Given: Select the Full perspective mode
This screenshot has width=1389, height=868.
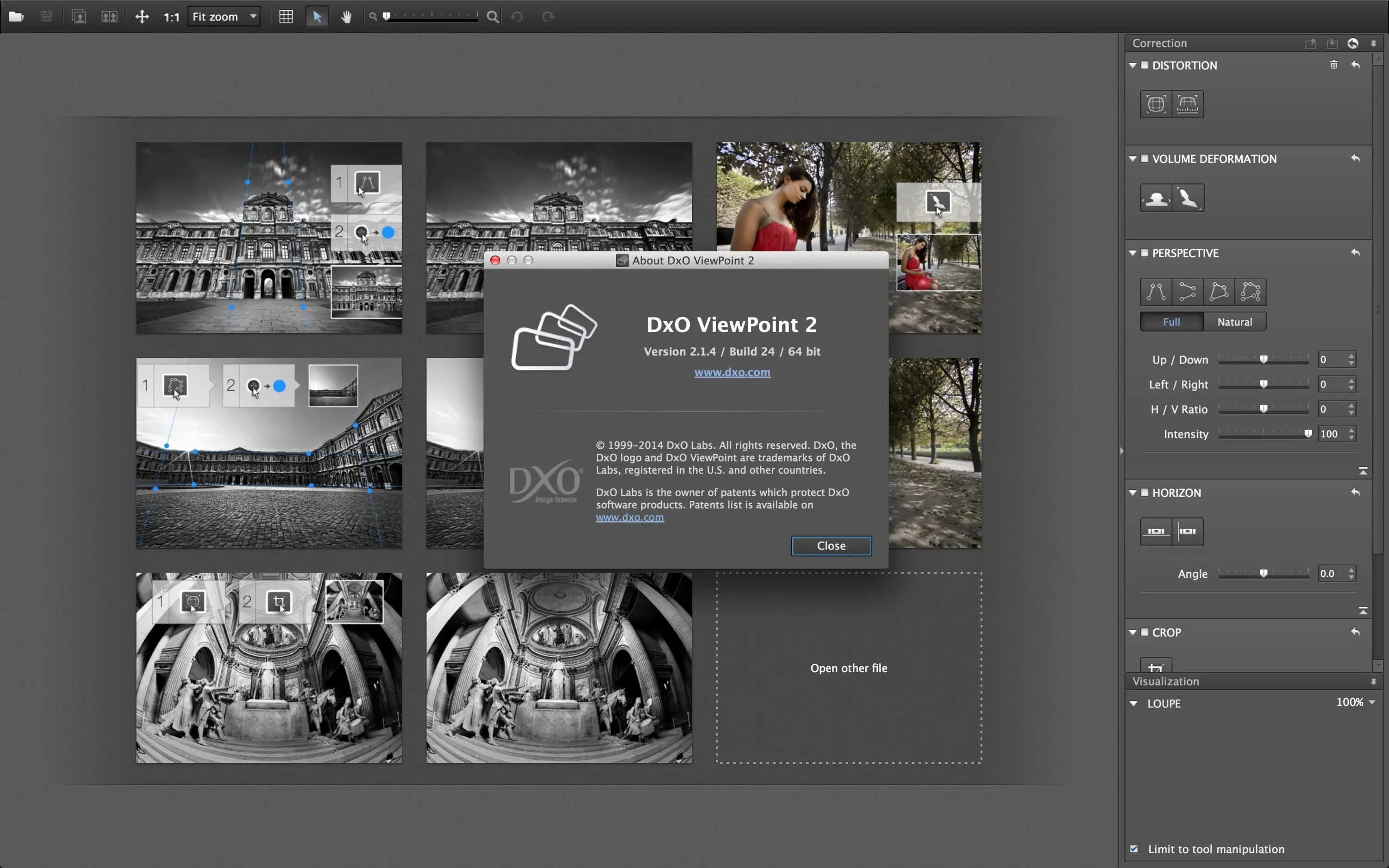Looking at the screenshot, I should 1171,322.
